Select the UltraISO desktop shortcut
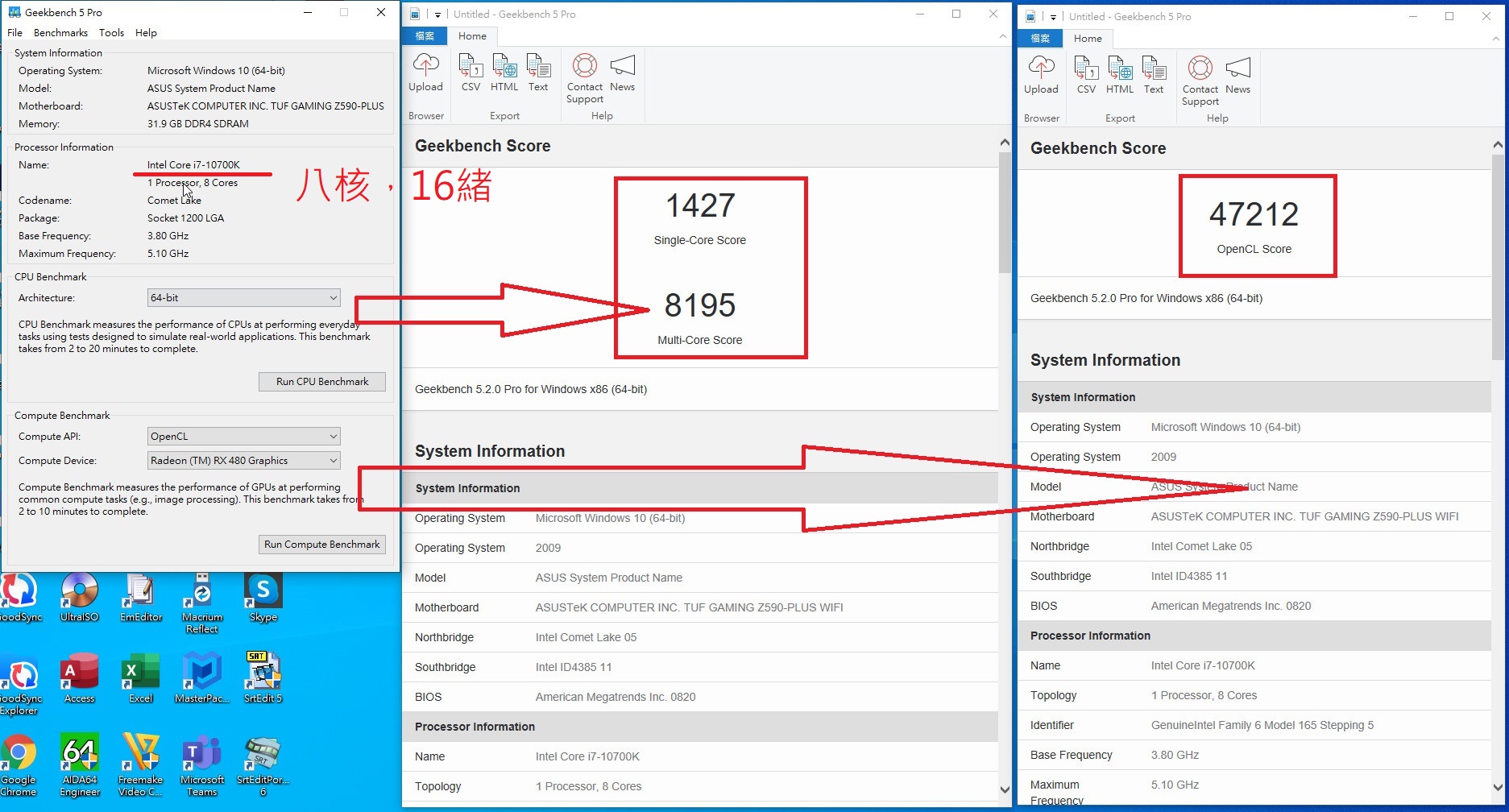The width and height of the screenshot is (1509, 812). pyautogui.click(x=79, y=598)
